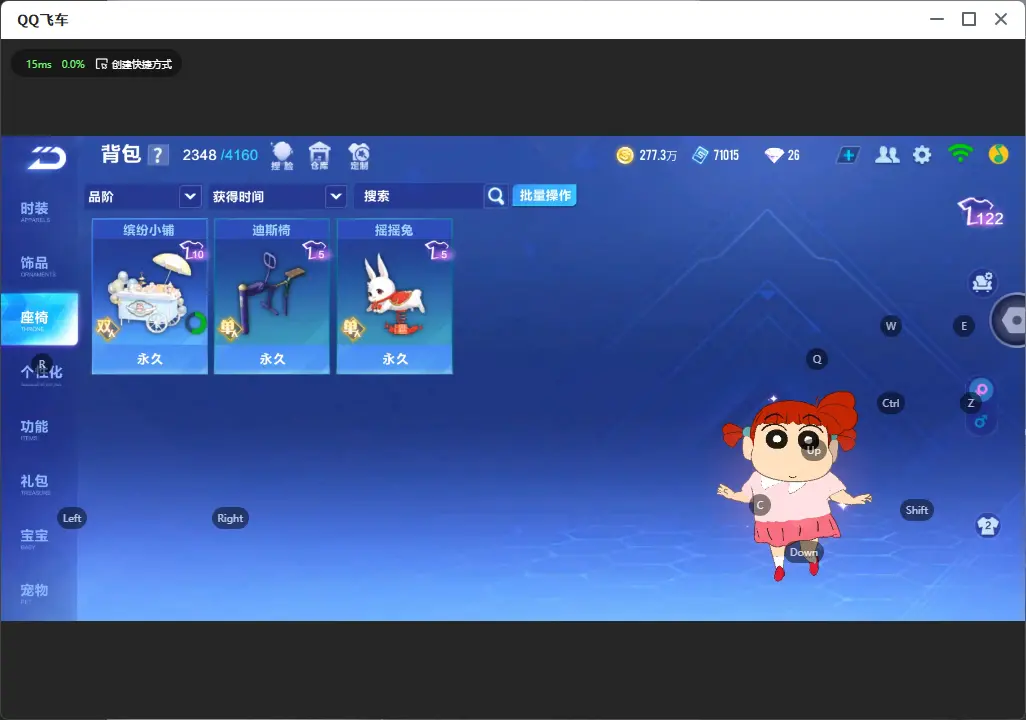Viewport: 1026px width, 720px height.
Task: Select the 座椅 throne tab
Action: 39,319
